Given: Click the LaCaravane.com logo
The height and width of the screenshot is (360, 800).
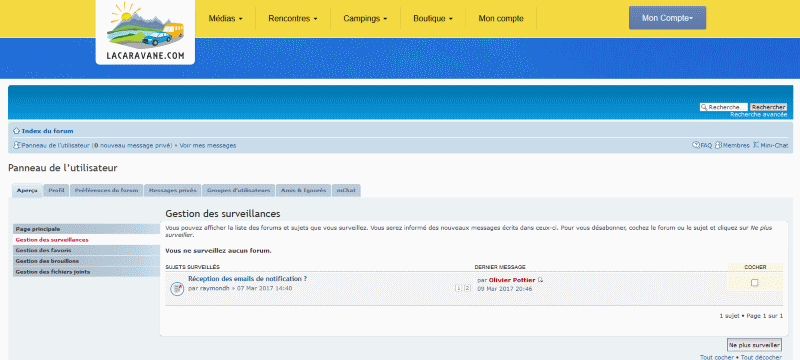Looking at the screenshot, I should click(145, 32).
